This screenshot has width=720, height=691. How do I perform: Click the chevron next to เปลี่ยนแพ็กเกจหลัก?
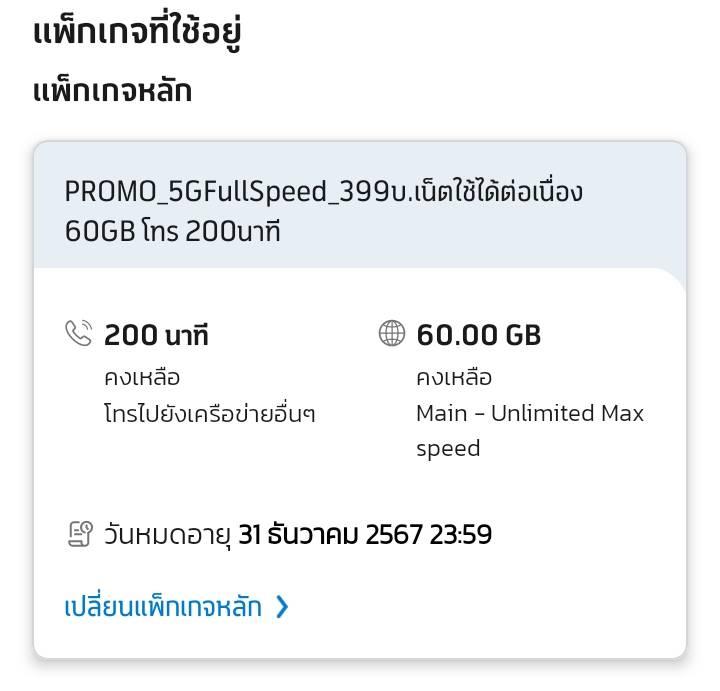tap(282, 607)
